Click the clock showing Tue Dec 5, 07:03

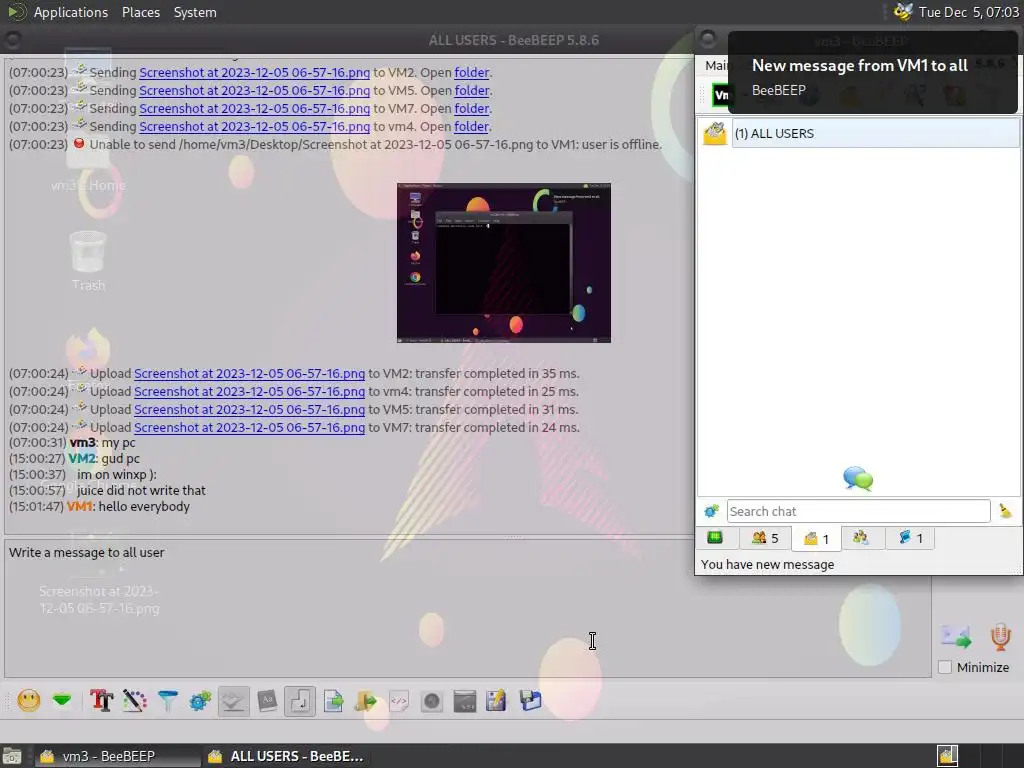[x=968, y=12]
